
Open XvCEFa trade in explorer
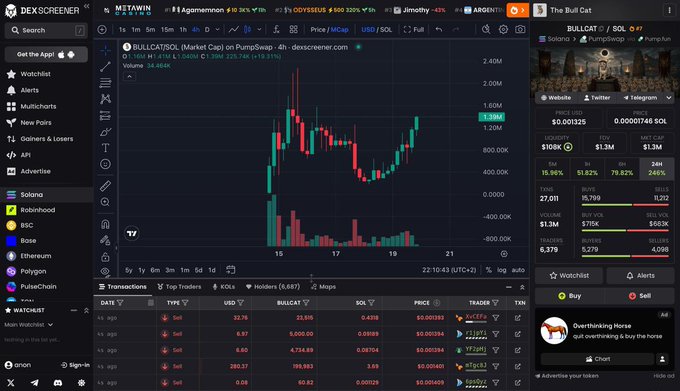coord(517,318)
